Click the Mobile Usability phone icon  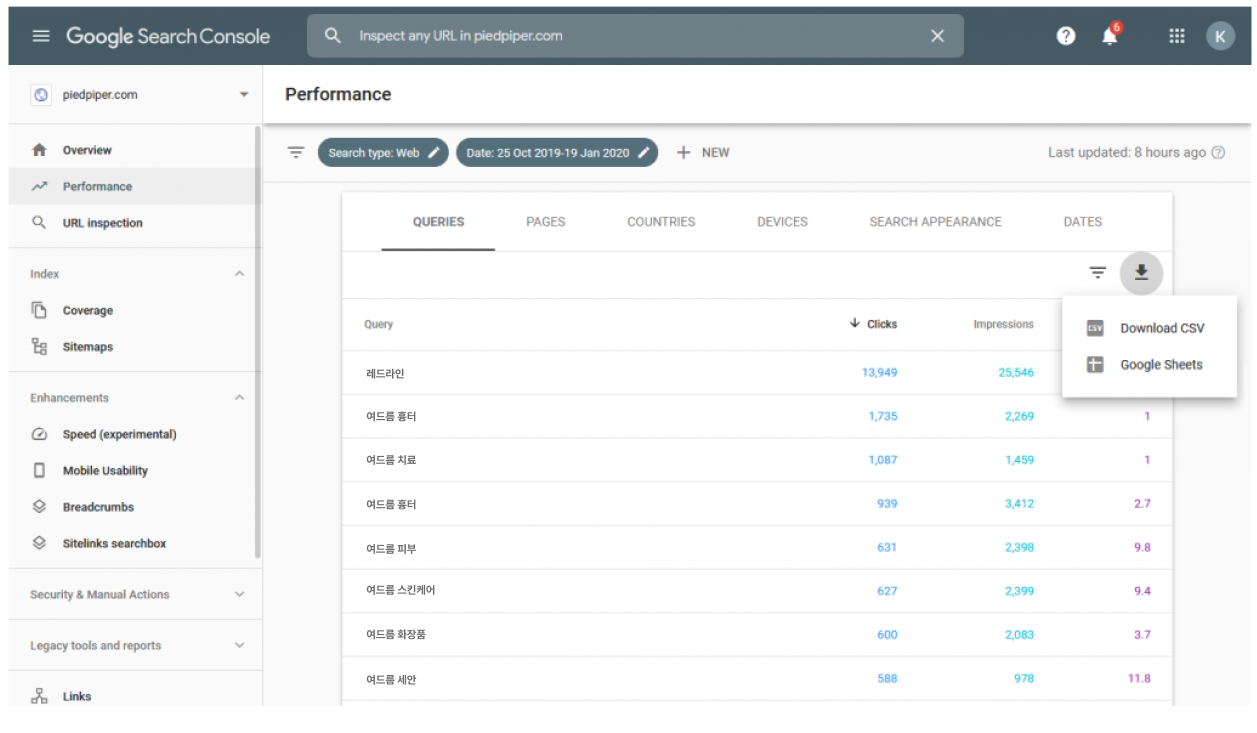[39, 470]
